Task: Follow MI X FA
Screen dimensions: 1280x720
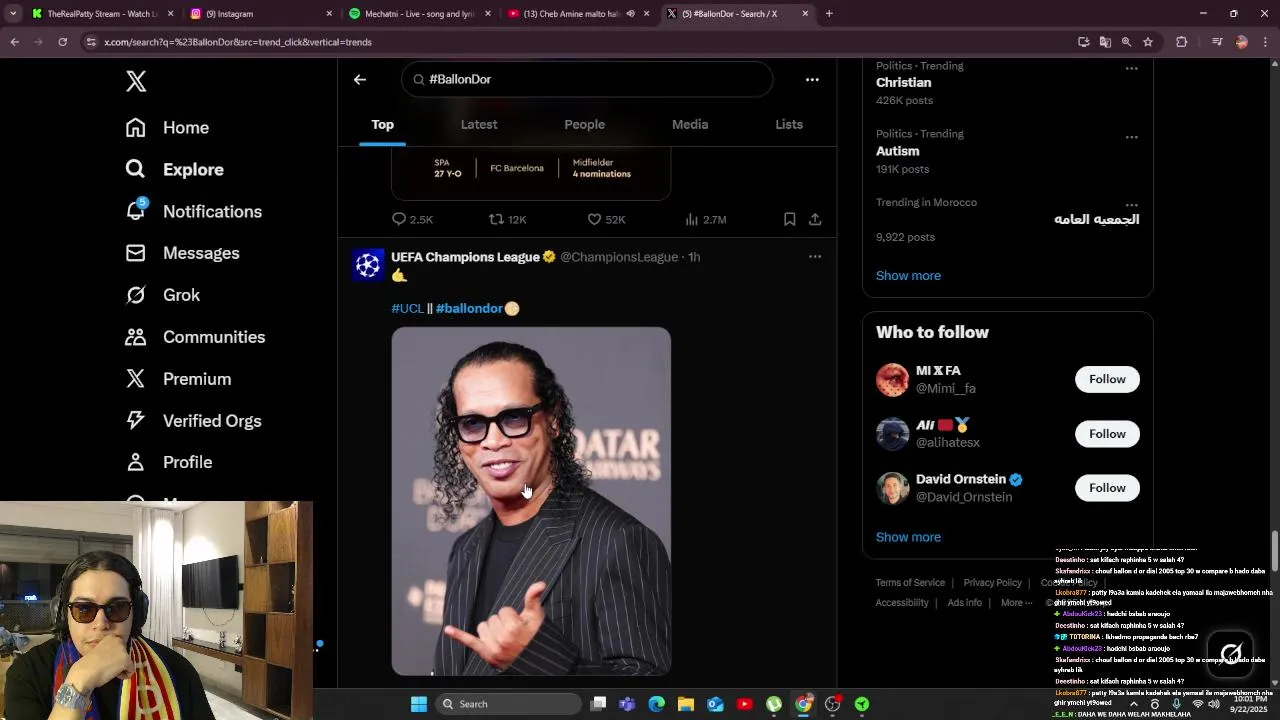Action: (x=1107, y=379)
